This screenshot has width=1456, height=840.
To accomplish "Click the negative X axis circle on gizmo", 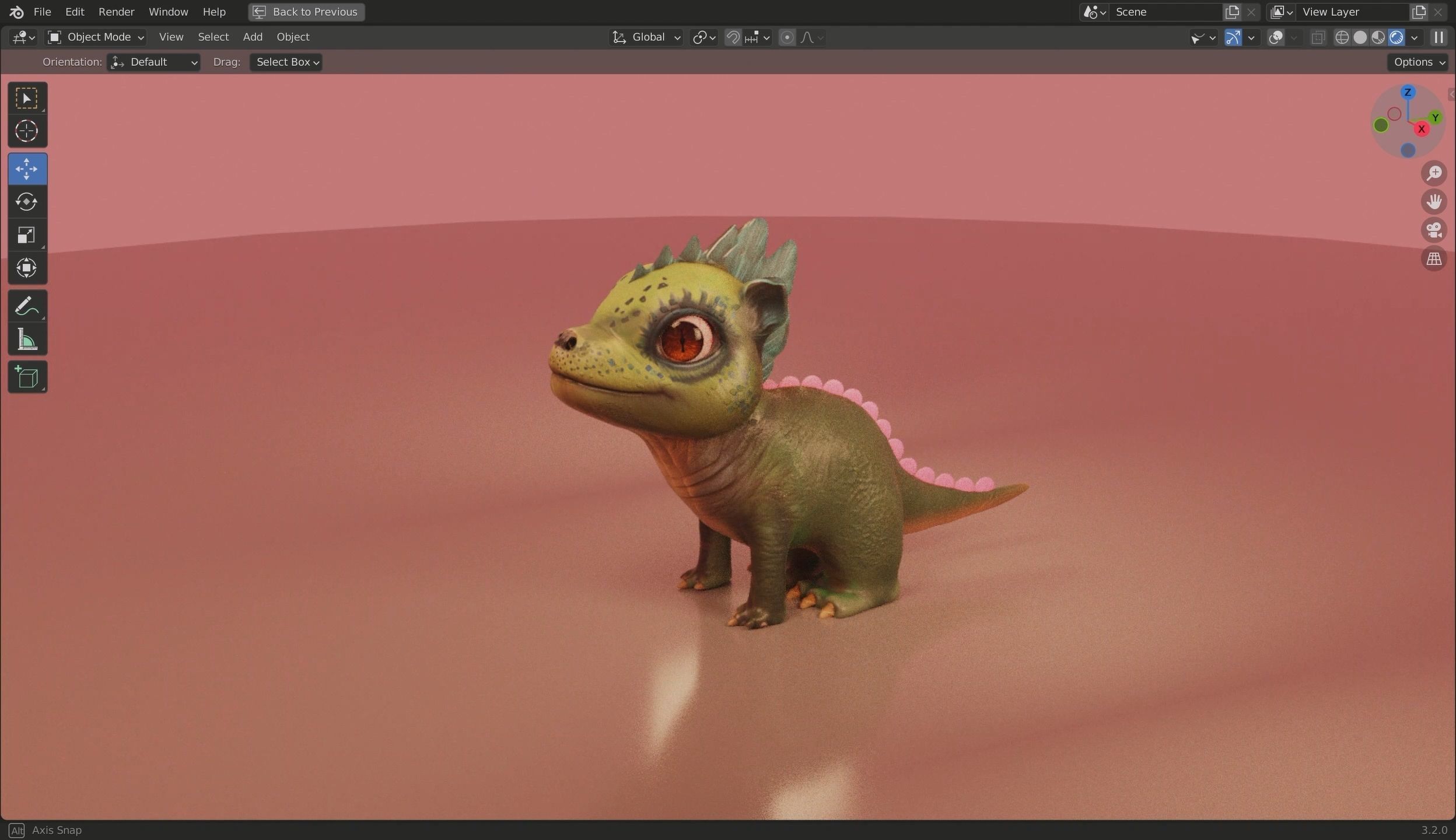I will tap(1394, 114).
